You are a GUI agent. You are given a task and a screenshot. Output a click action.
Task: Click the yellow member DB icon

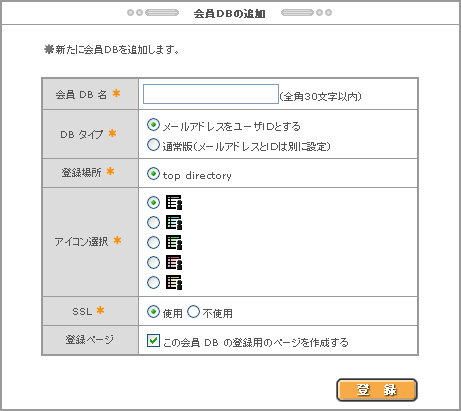[x=174, y=282]
